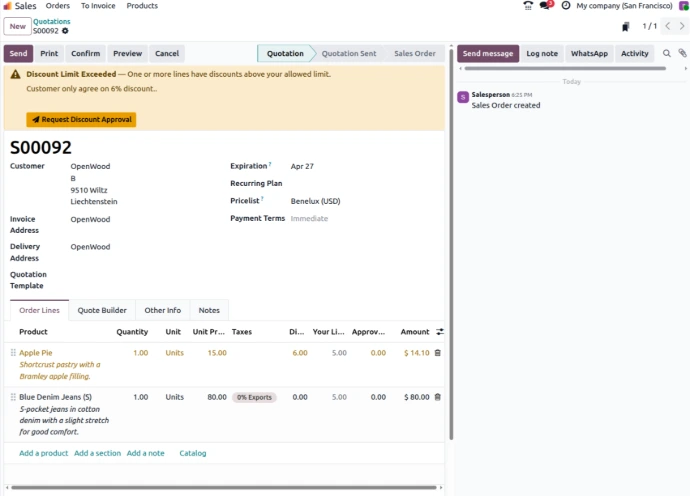Open optional columns settings in table

point(439,332)
